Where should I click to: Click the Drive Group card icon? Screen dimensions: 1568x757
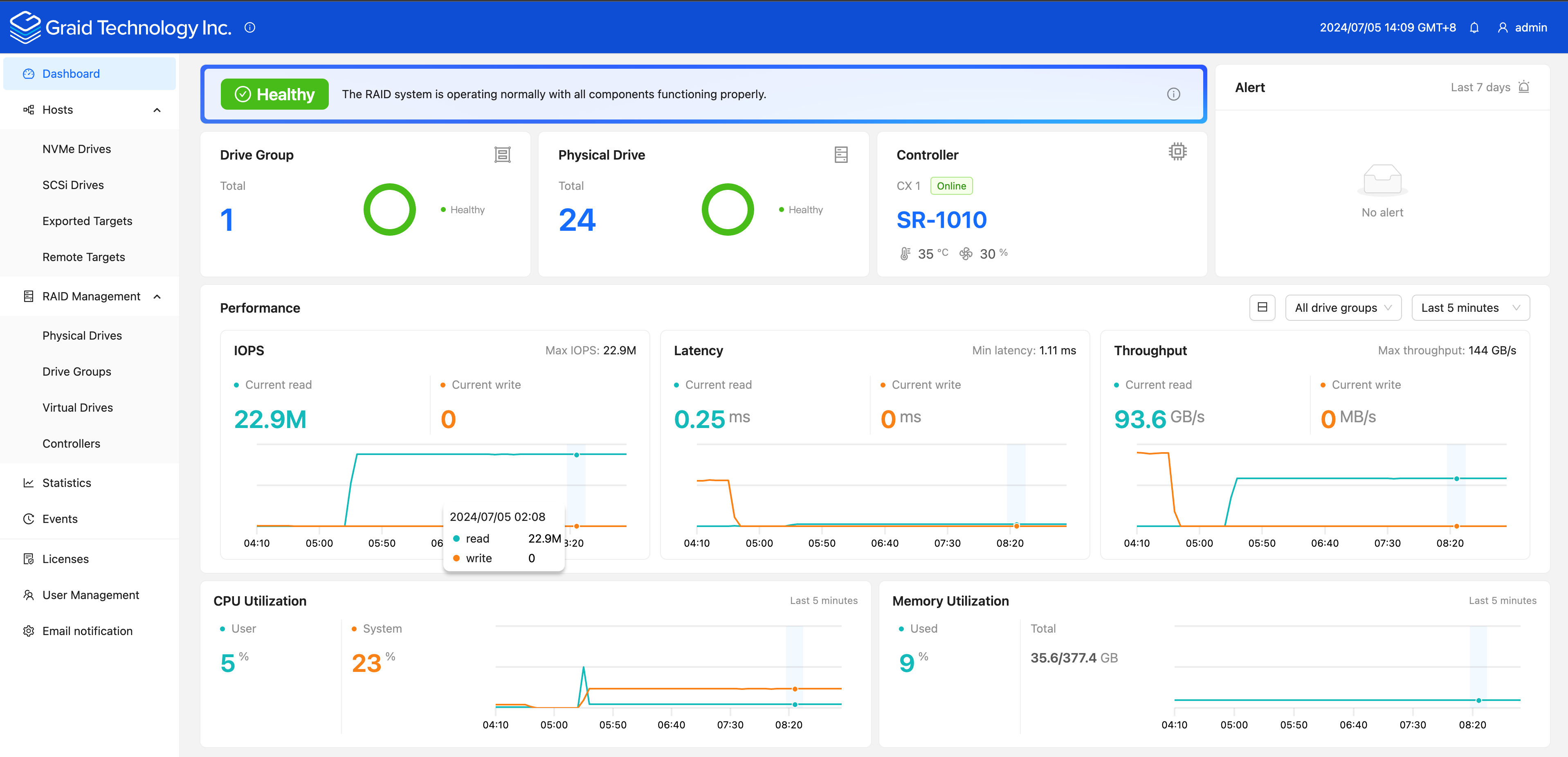[502, 155]
